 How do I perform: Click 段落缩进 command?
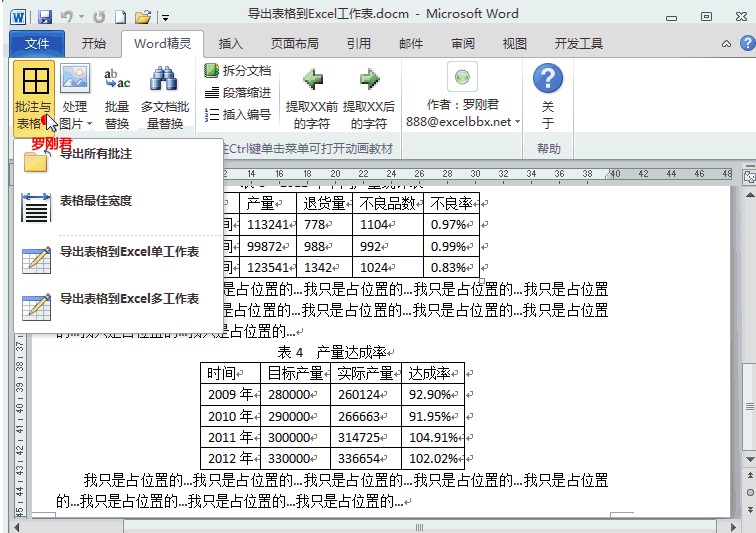238,93
